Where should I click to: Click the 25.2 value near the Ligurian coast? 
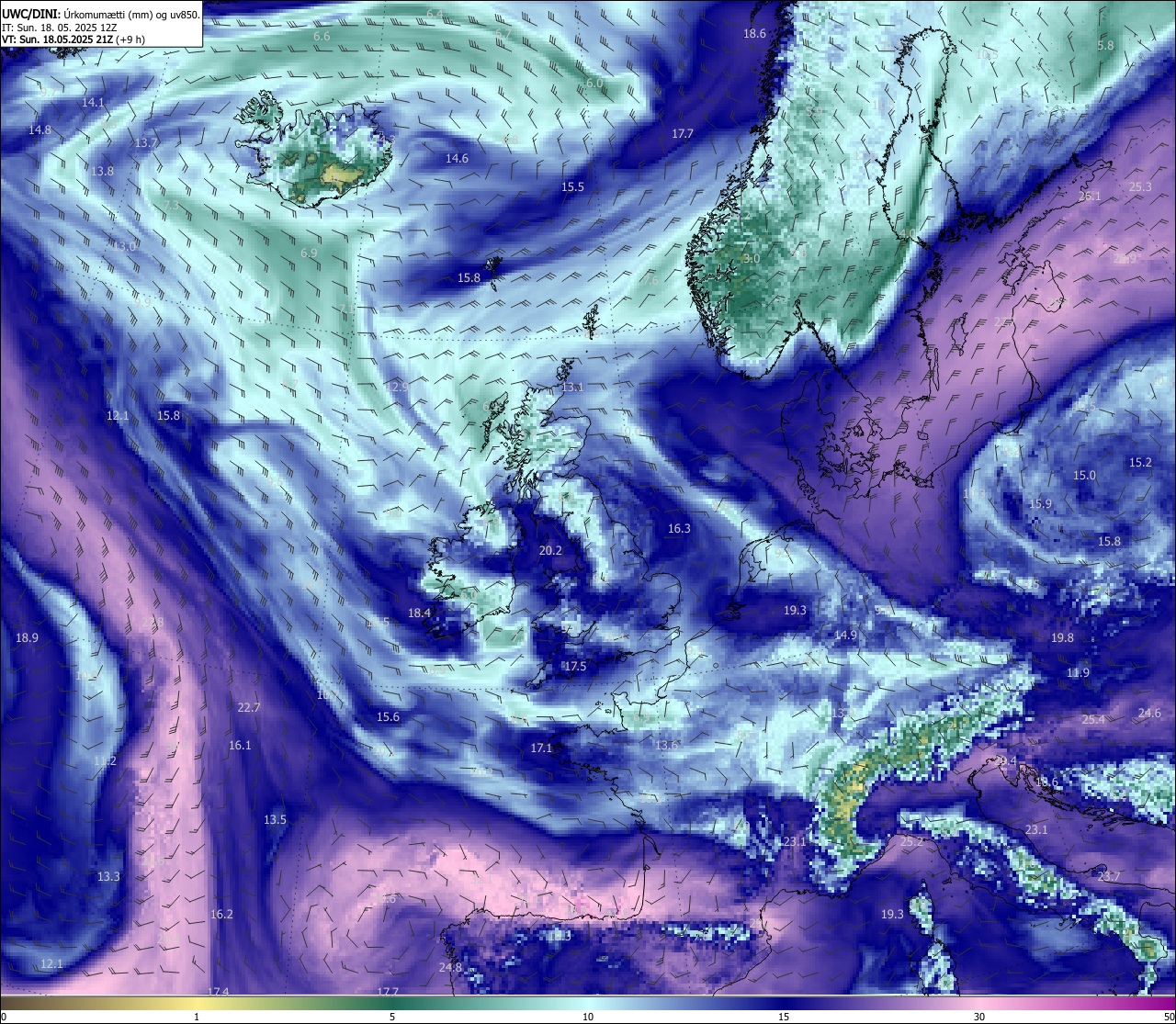click(x=910, y=840)
